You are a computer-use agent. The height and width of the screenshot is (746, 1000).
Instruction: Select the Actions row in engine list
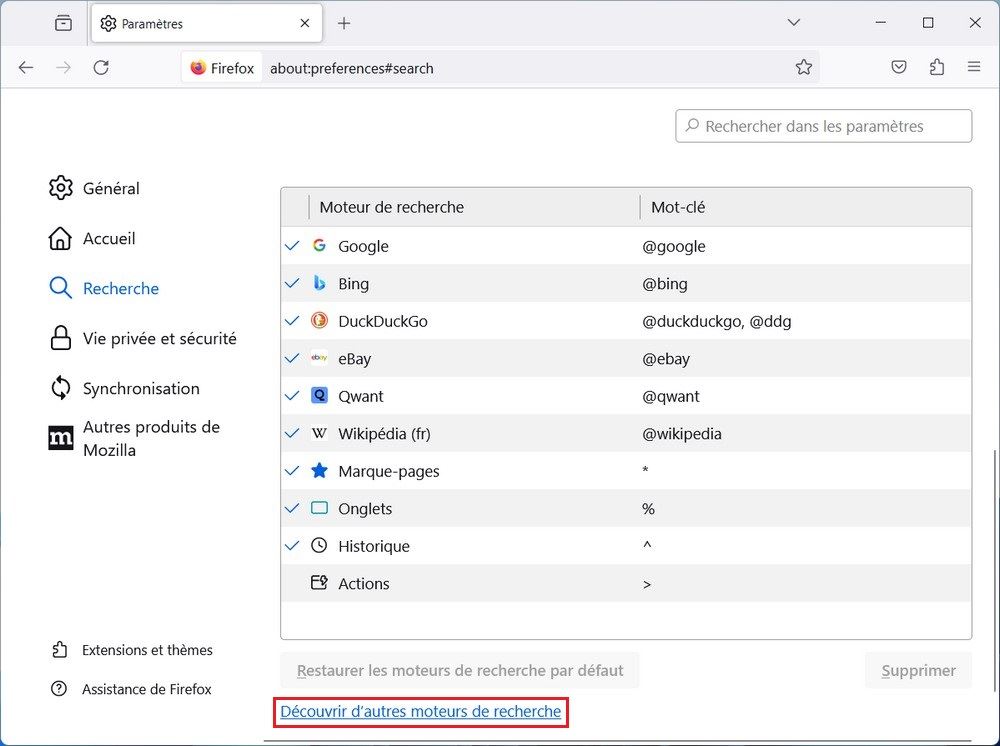pyautogui.click(x=364, y=584)
